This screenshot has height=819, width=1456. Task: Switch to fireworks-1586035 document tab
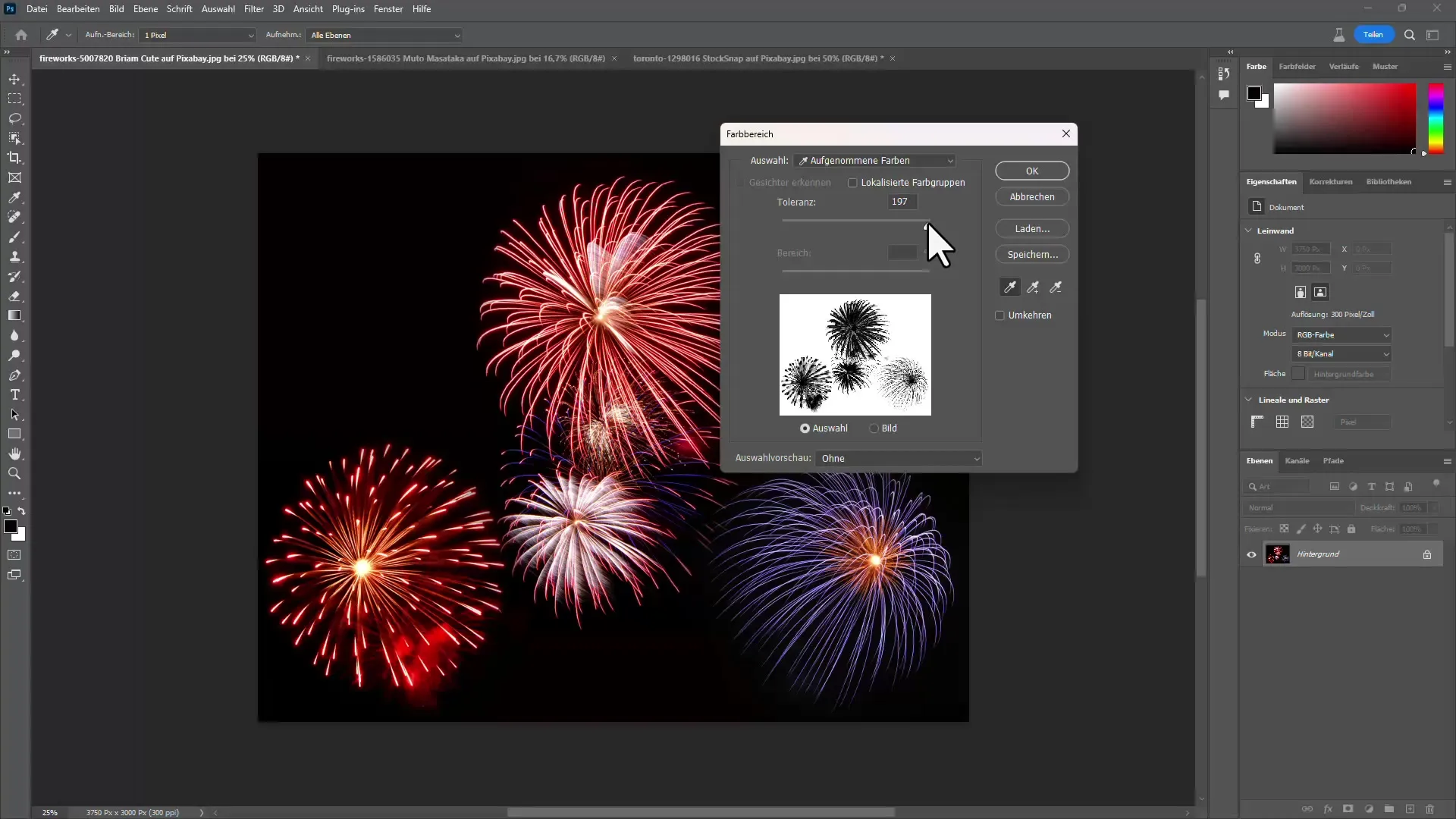tap(466, 58)
